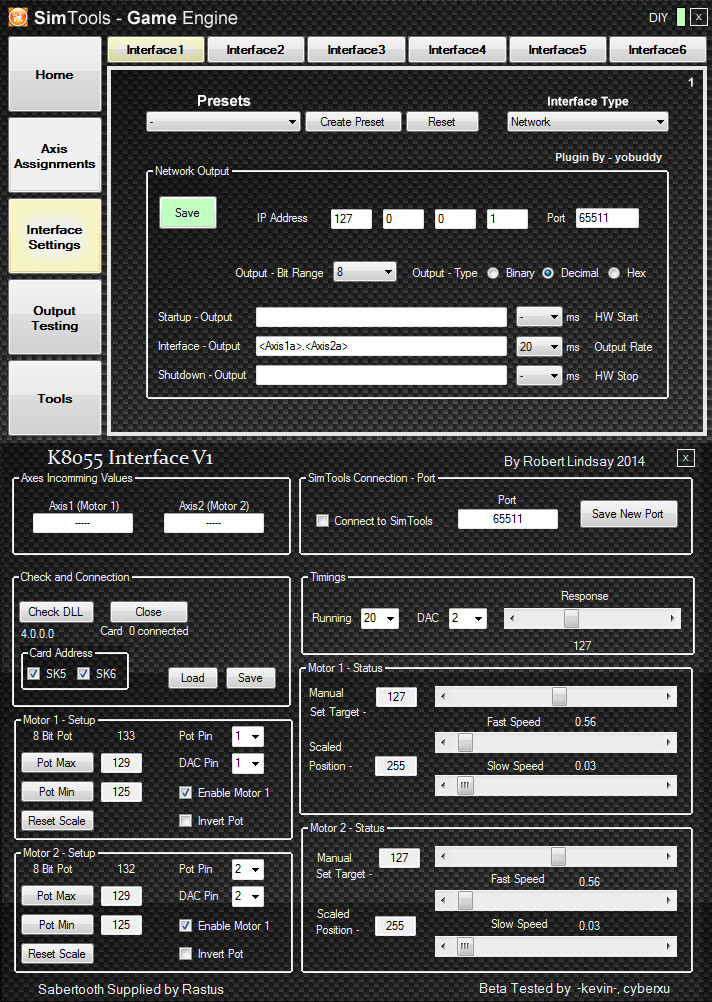Open the Output Bit Range dropdown

point(364,272)
